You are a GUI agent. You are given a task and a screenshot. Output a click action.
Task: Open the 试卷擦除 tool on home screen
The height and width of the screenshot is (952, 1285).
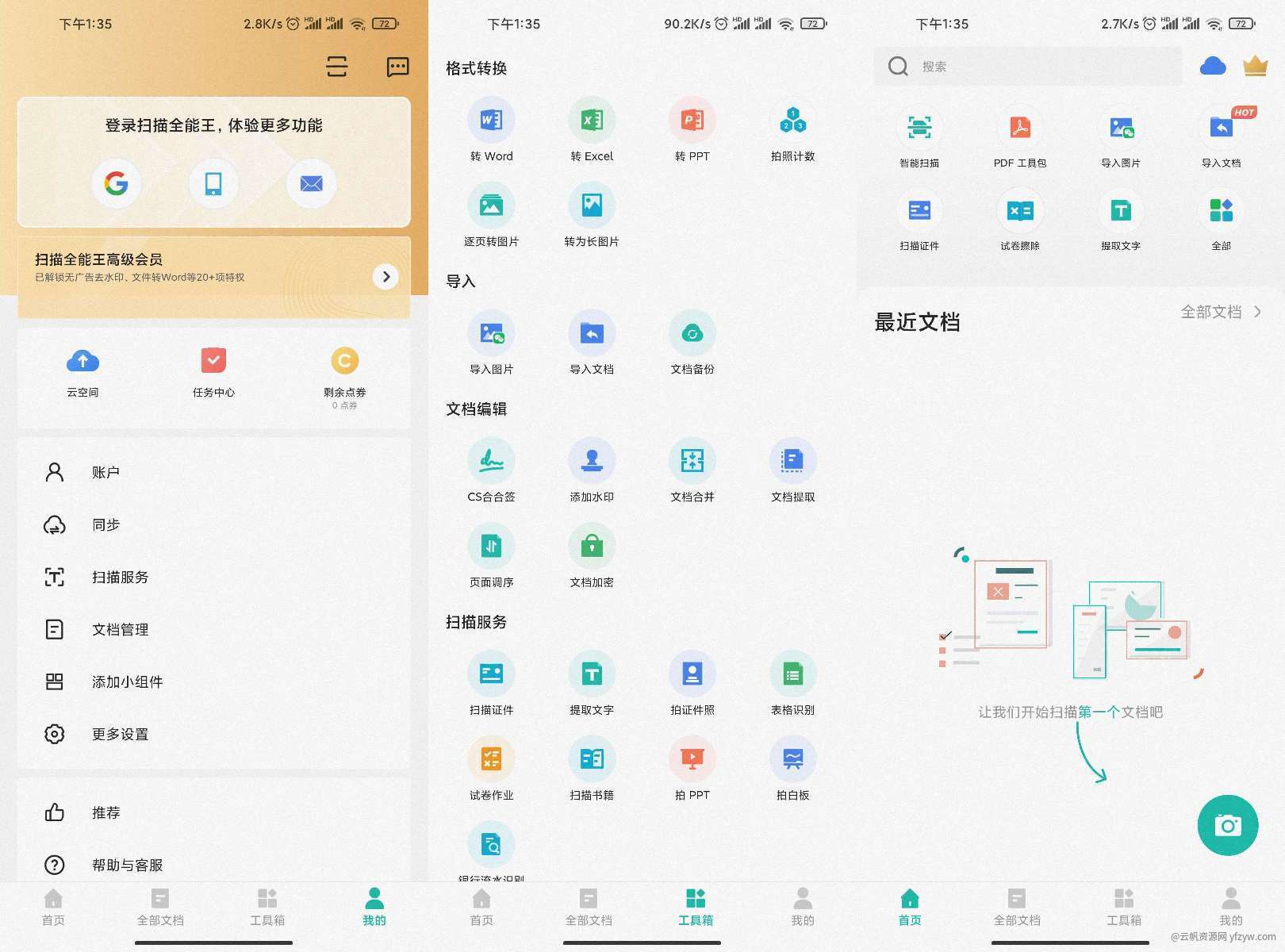(1020, 220)
